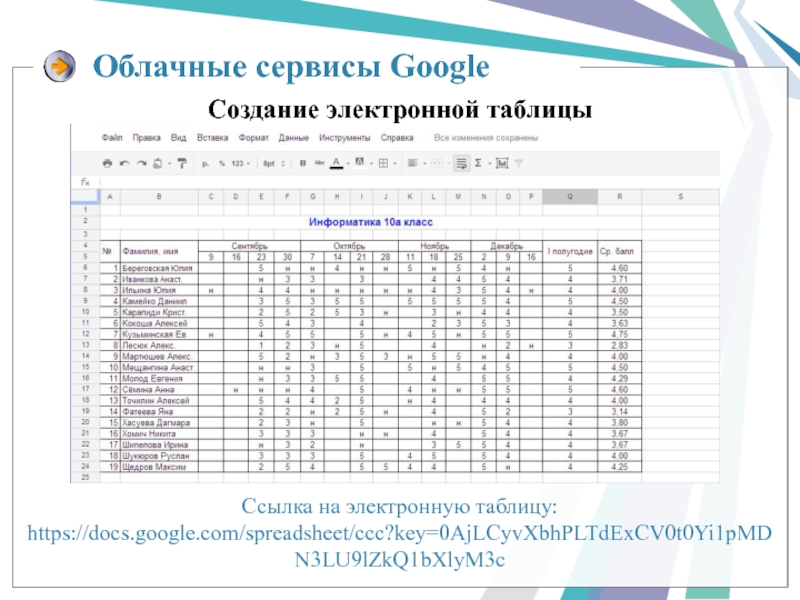800x600 pixels.
Task: Open the Google spreadsheet link on the slide
Action: tap(399, 546)
